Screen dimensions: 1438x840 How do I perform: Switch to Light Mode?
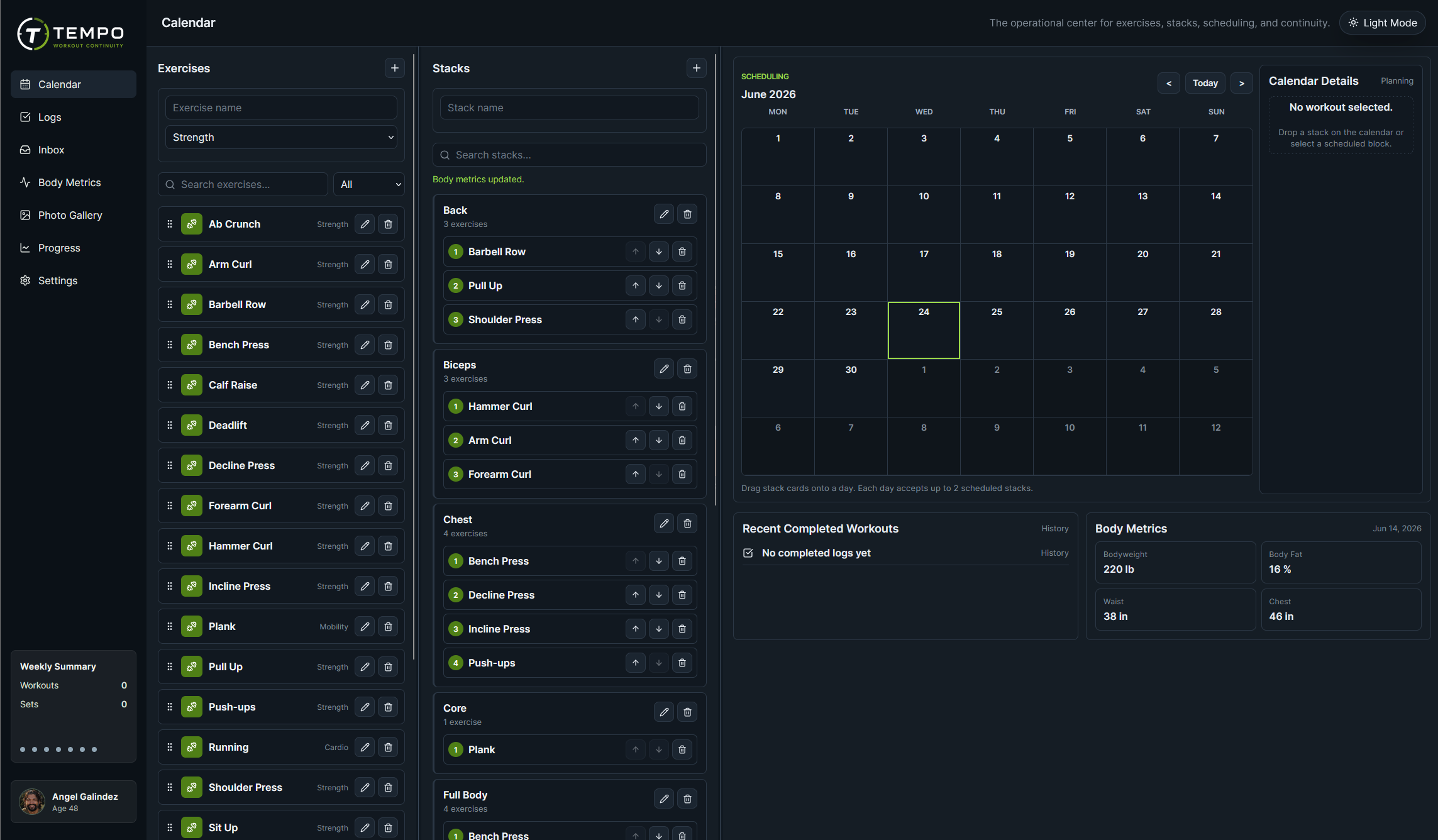pos(1382,23)
